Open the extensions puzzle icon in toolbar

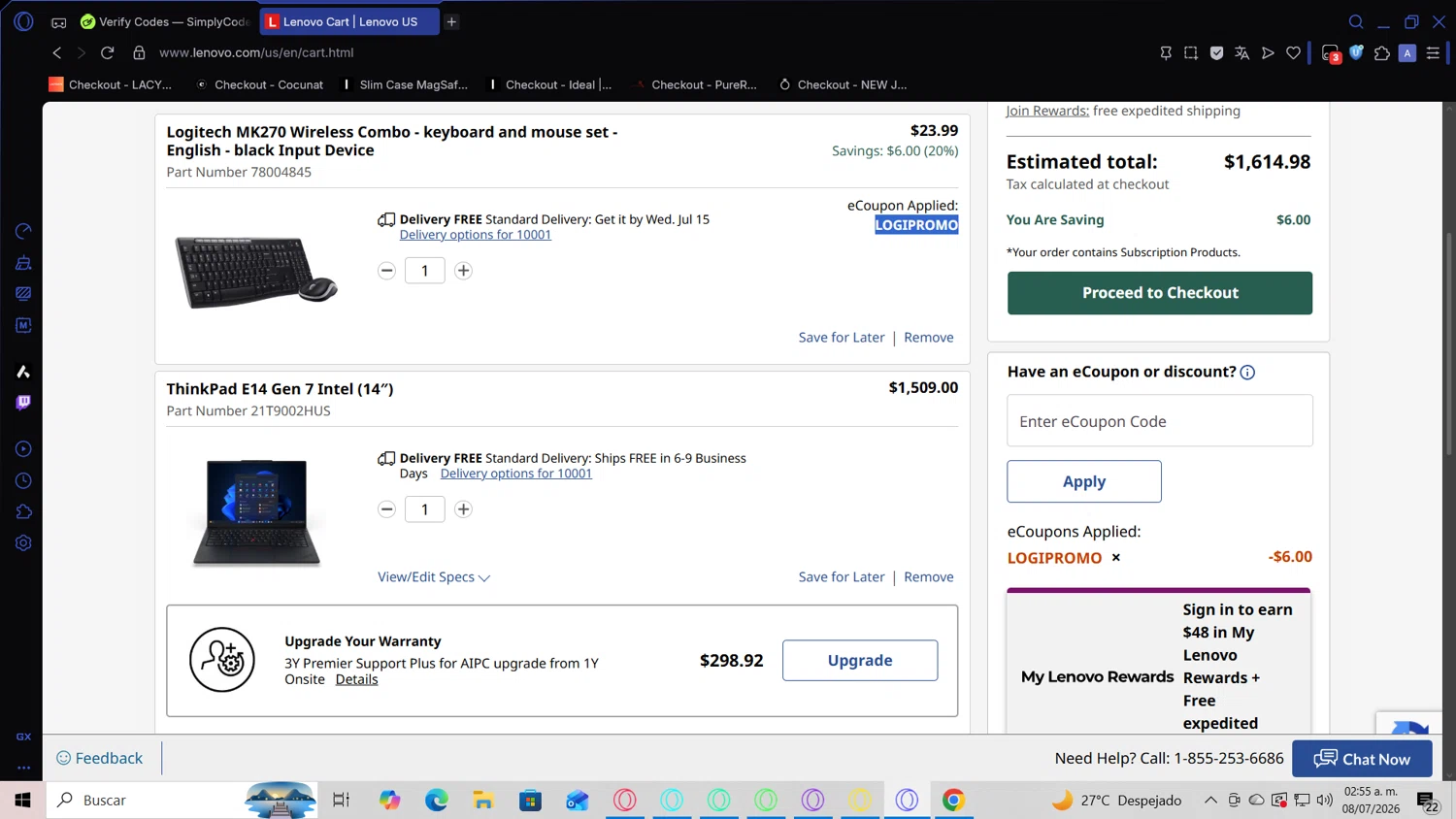click(1382, 53)
